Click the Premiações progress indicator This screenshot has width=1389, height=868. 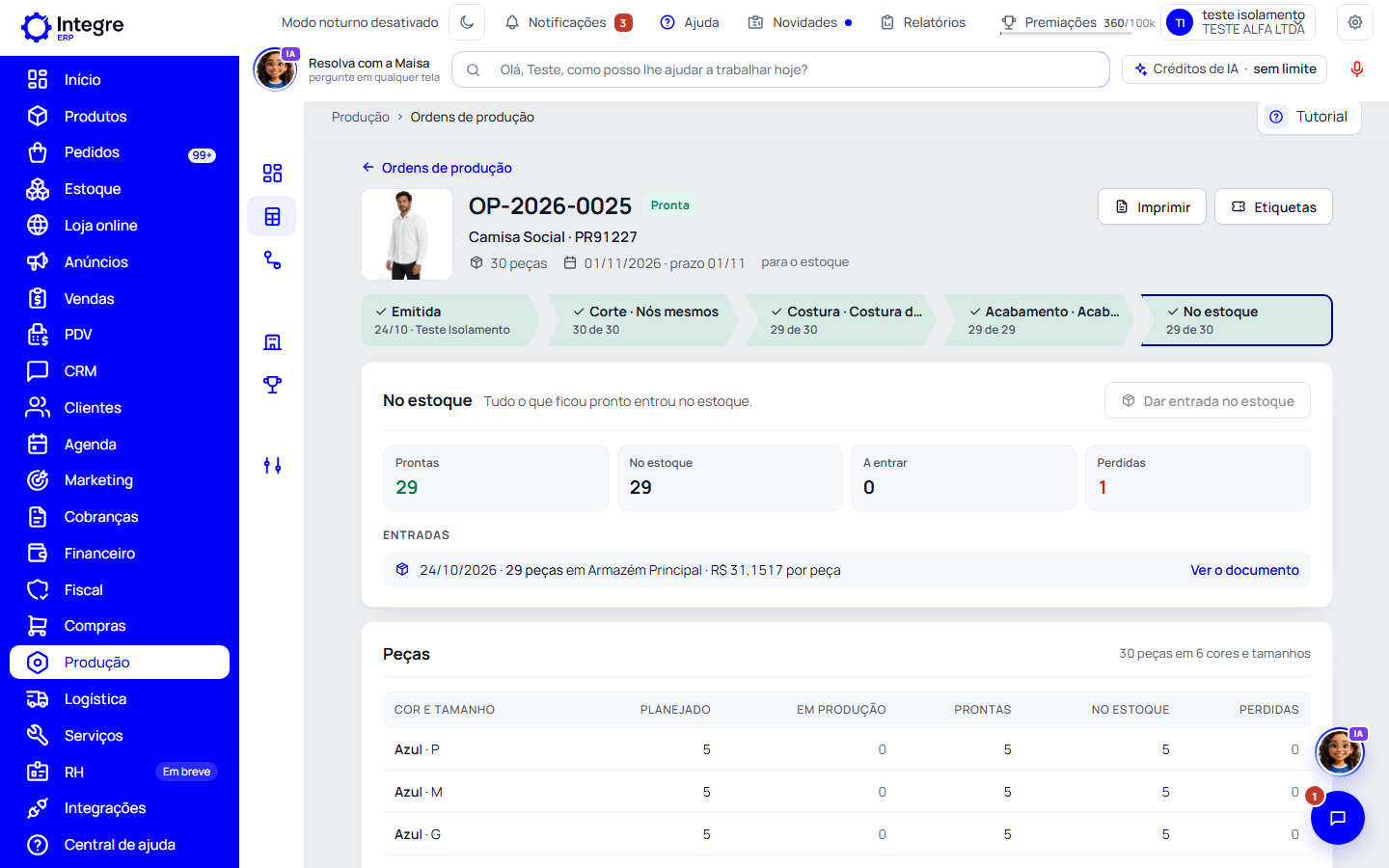pyautogui.click(x=1077, y=22)
